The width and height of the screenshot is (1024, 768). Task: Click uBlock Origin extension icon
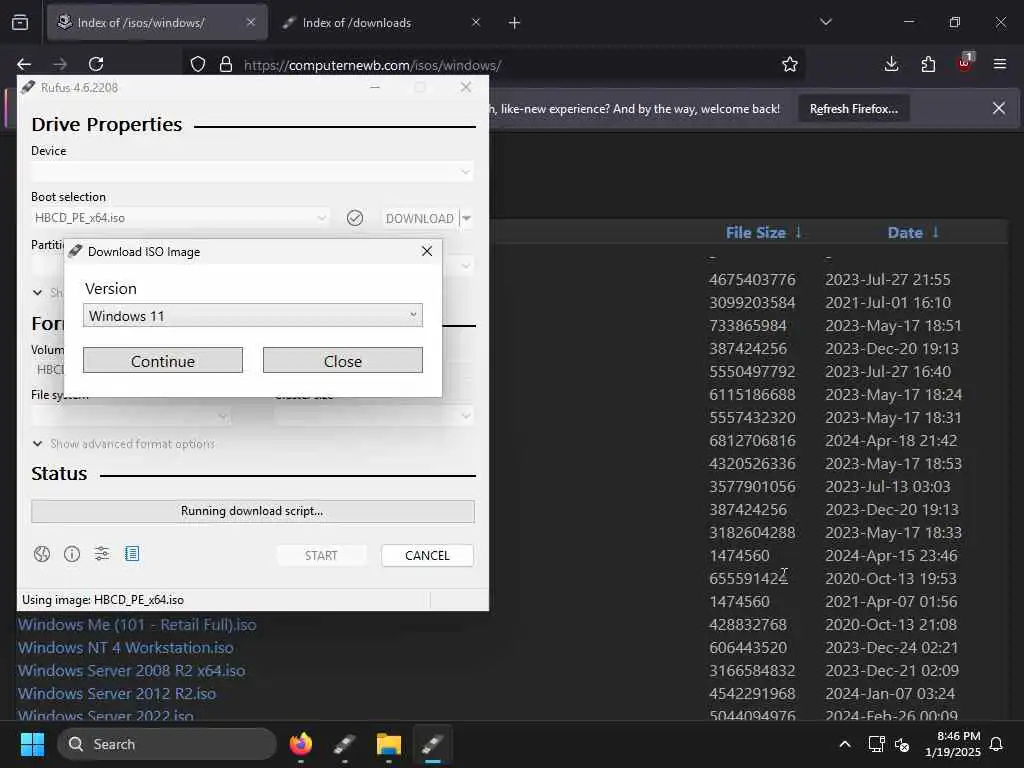click(x=965, y=63)
